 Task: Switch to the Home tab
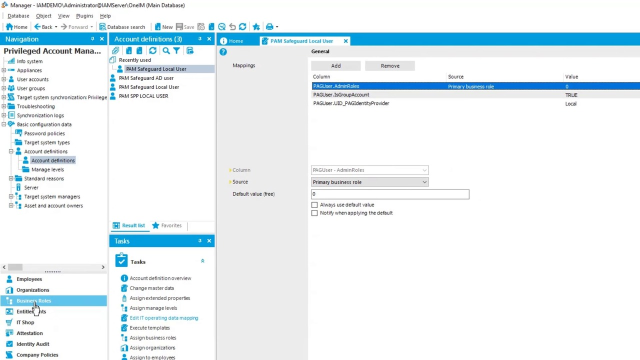coord(232,41)
